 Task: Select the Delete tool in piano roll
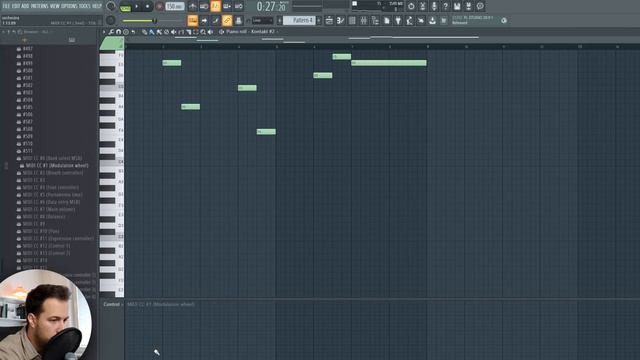click(167, 32)
